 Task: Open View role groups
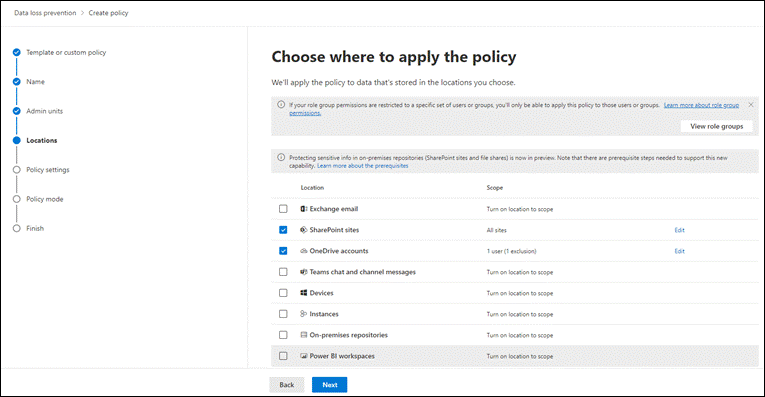pyautogui.click(x=717, y=126)
